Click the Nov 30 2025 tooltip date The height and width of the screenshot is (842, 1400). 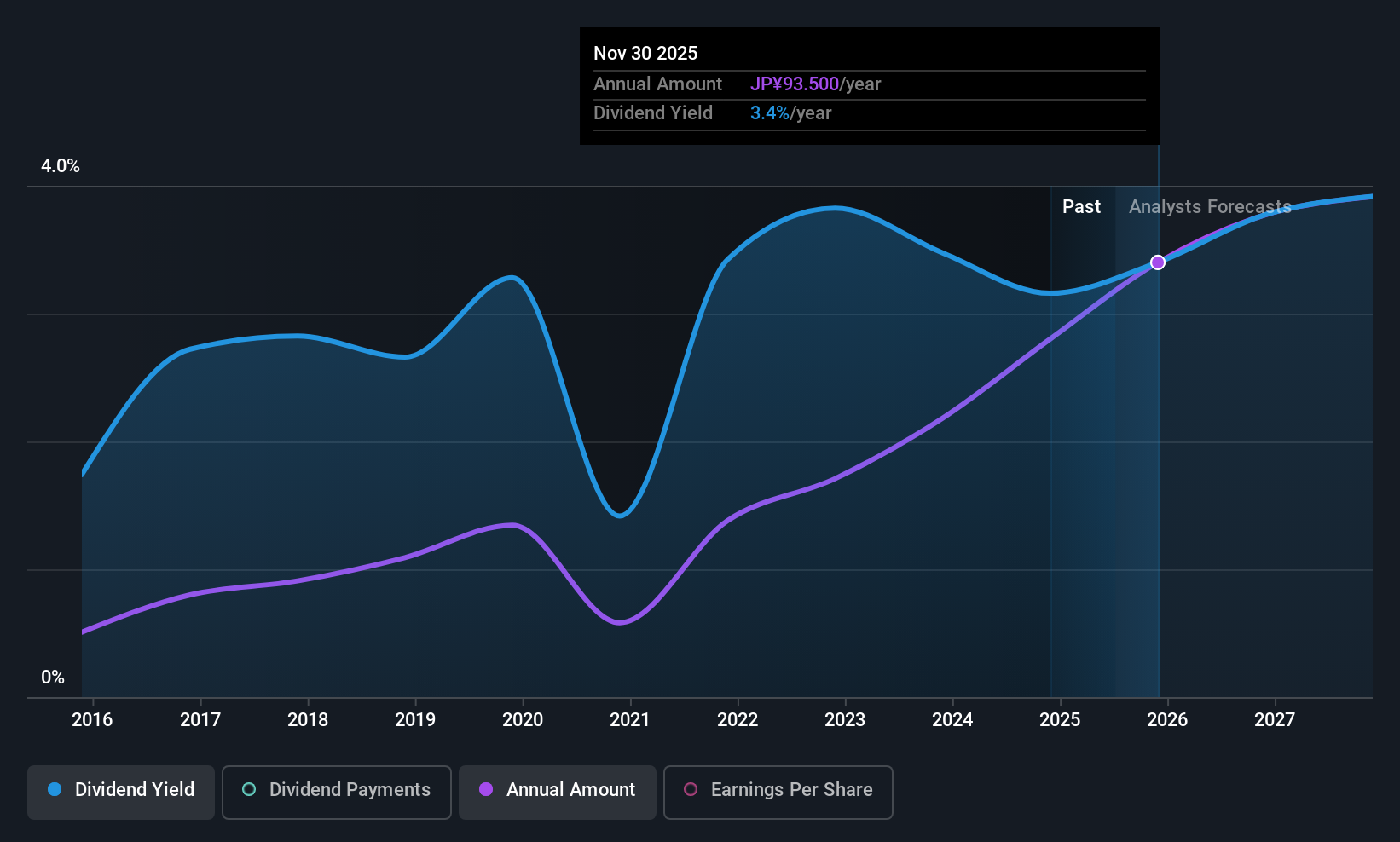[x=645, y=53]
